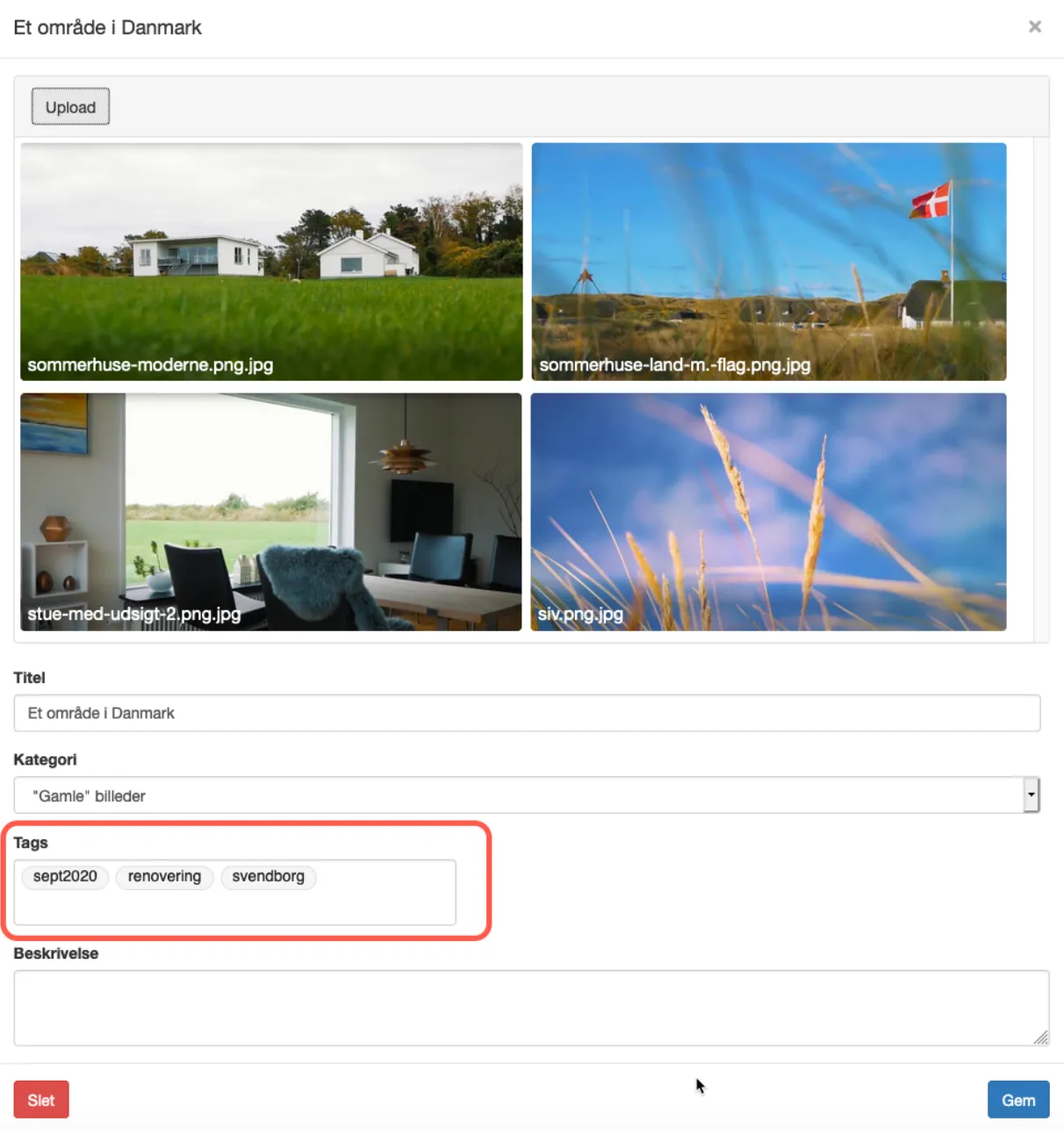Open the Kategori dropdown list
Viewport: 1064px width, 1129px height.
pyautogui.click(x=518, y=795)
